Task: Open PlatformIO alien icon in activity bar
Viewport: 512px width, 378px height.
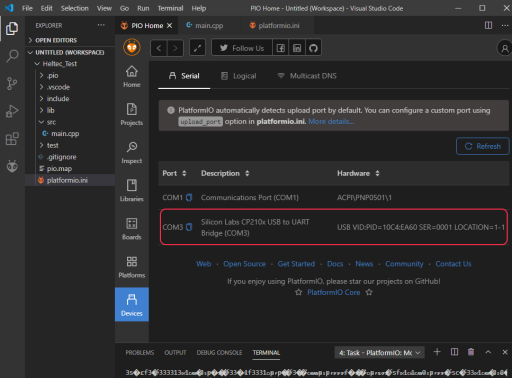Action: [x=12, y=166]
